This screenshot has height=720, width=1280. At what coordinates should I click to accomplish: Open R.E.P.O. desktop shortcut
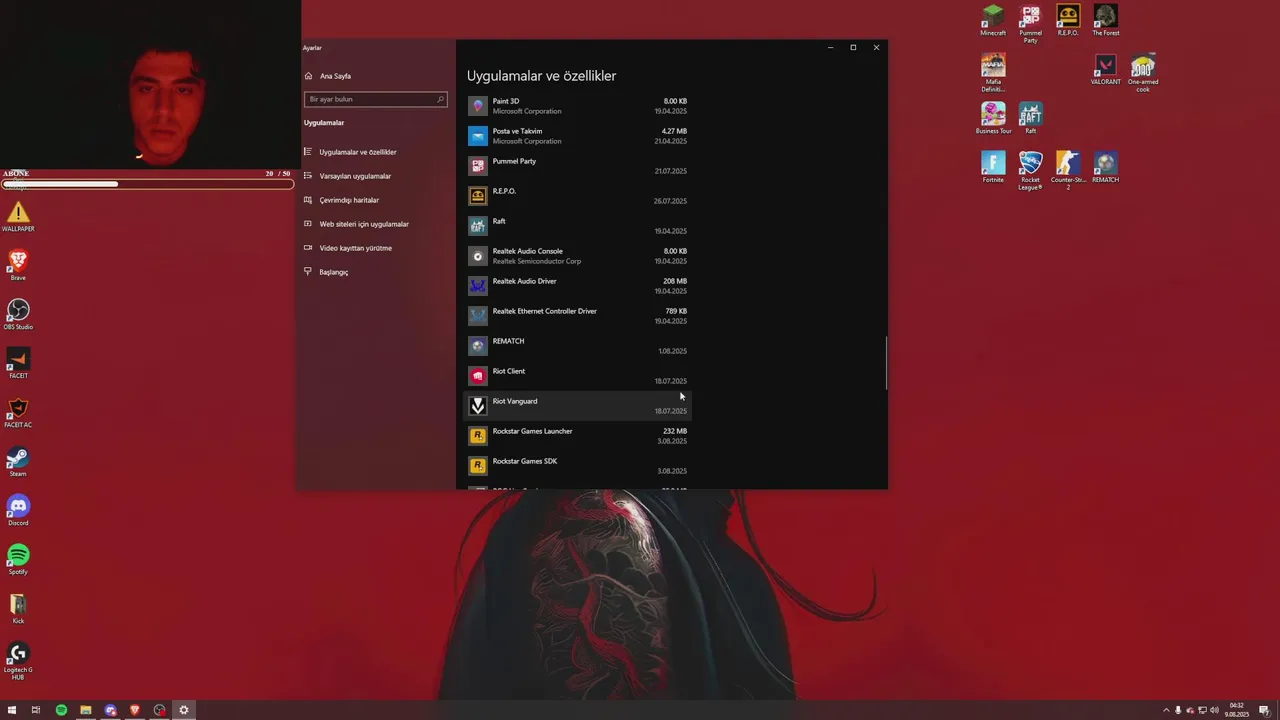click(1068, 20)
